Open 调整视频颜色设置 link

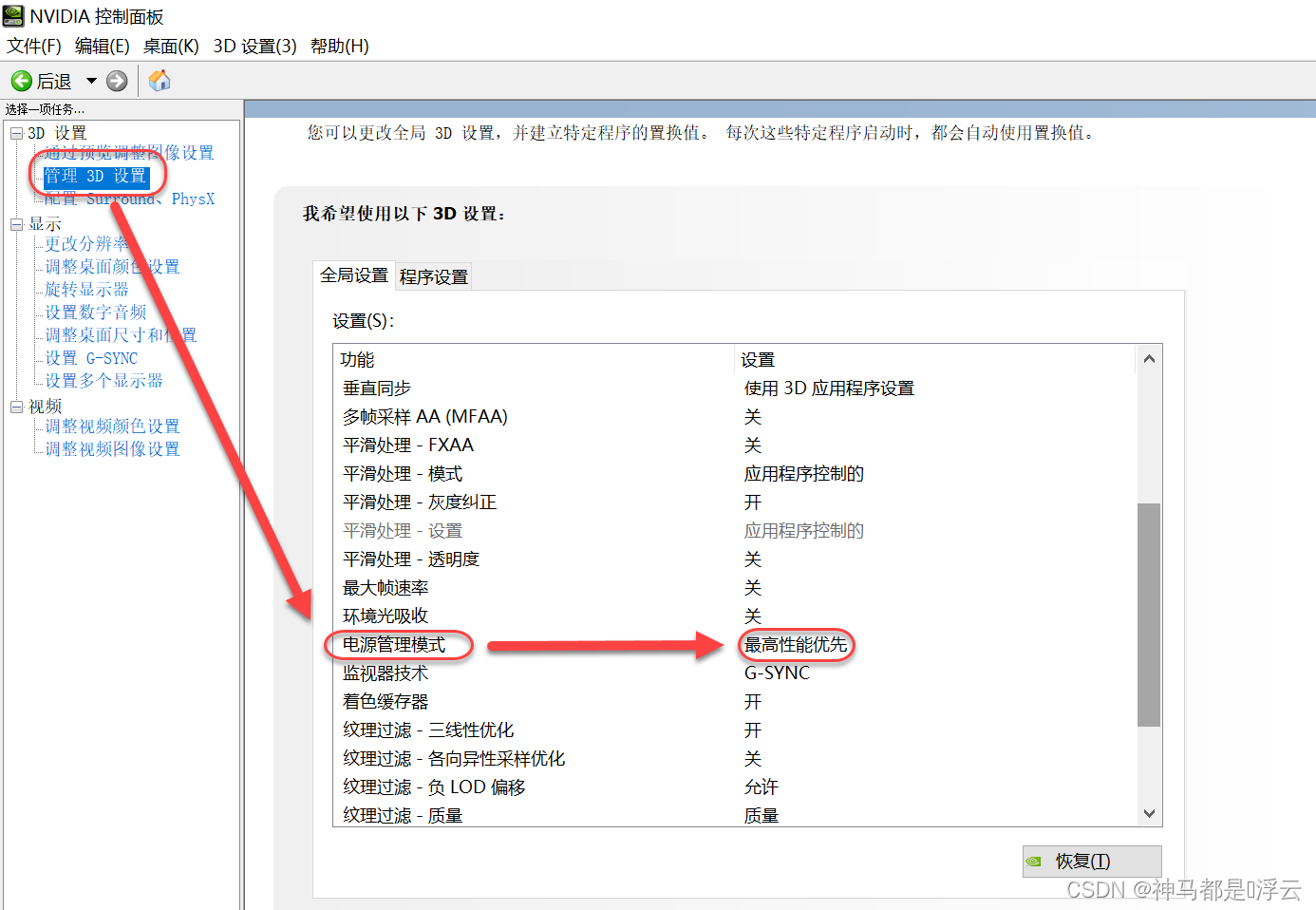112,427
